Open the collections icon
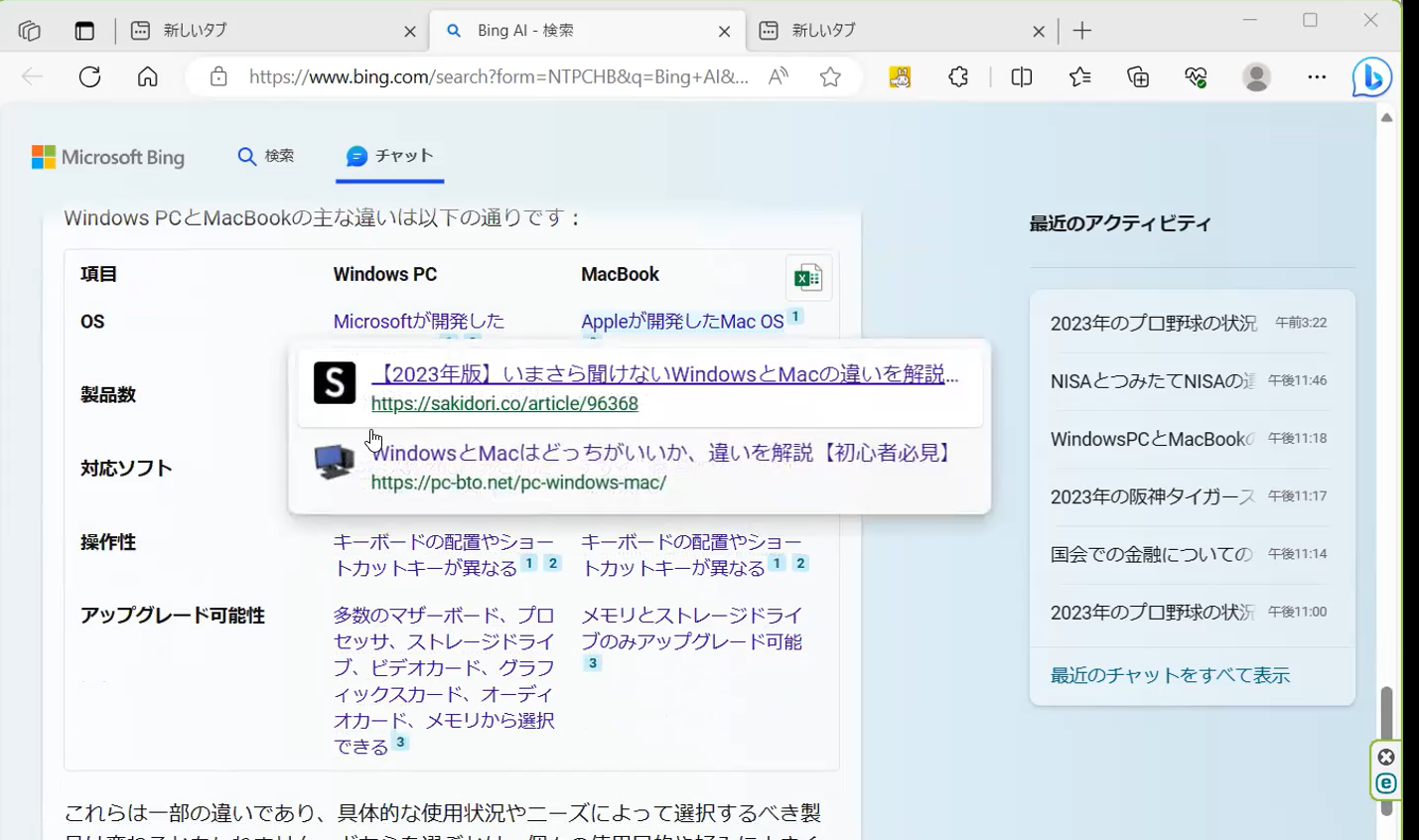 click(1138, 76)
